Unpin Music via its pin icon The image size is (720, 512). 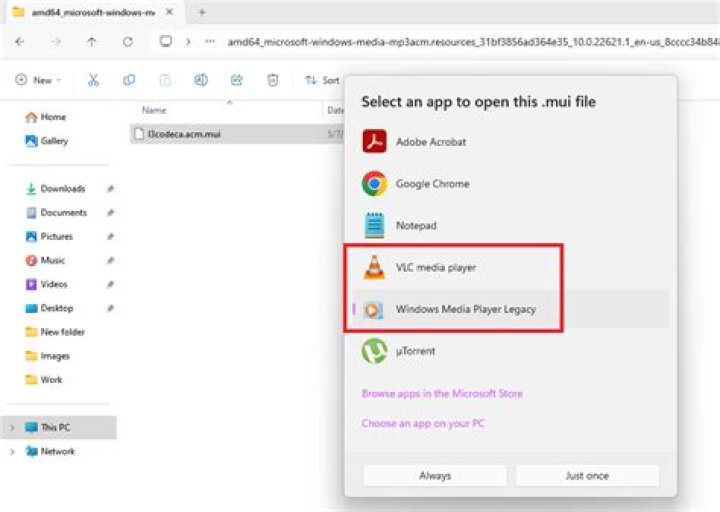pos(110,260)
